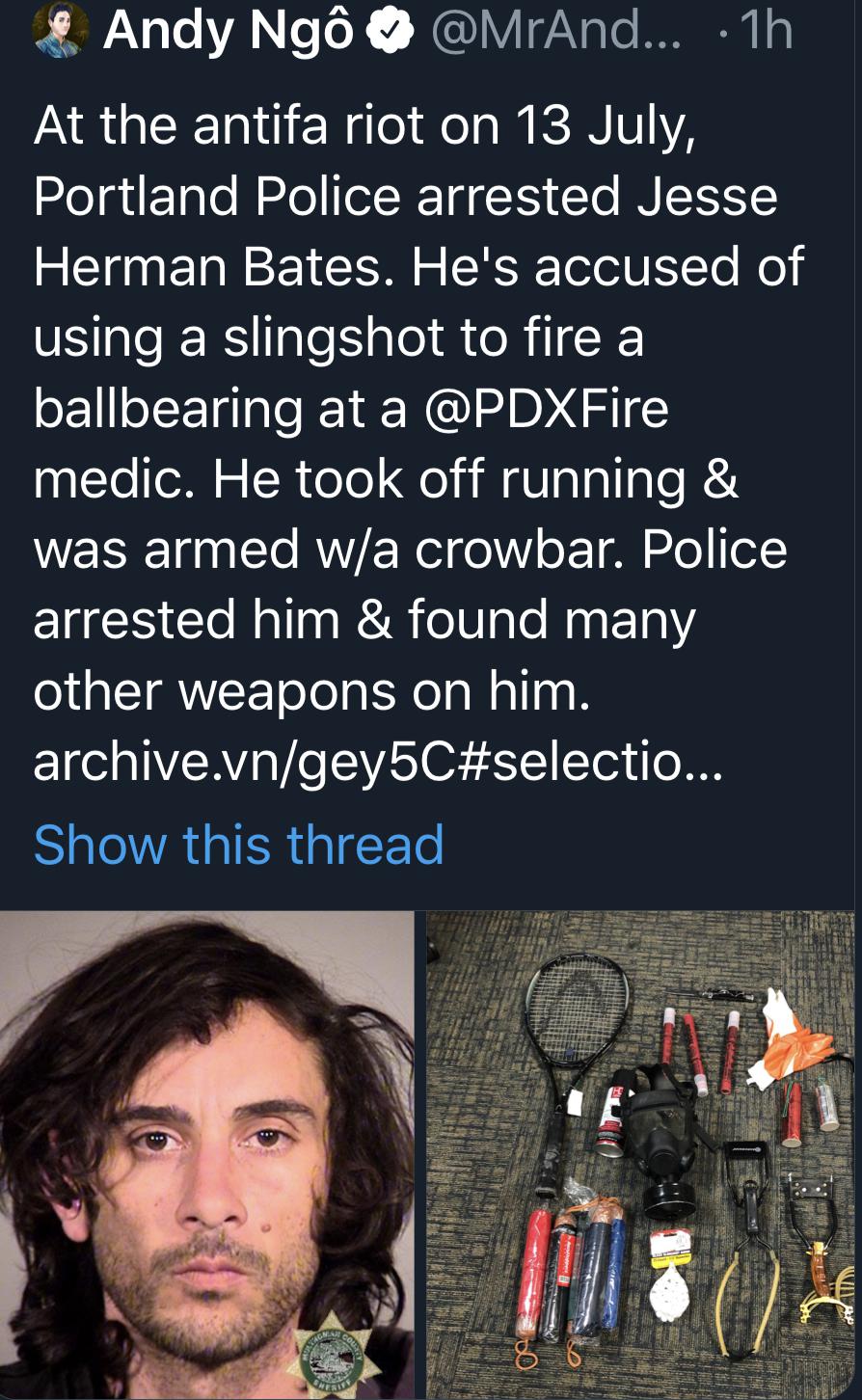This screenshot has height=1400, width=862.
Task: Open the Andy Ngô display name
Action: (x=229, y=33)
